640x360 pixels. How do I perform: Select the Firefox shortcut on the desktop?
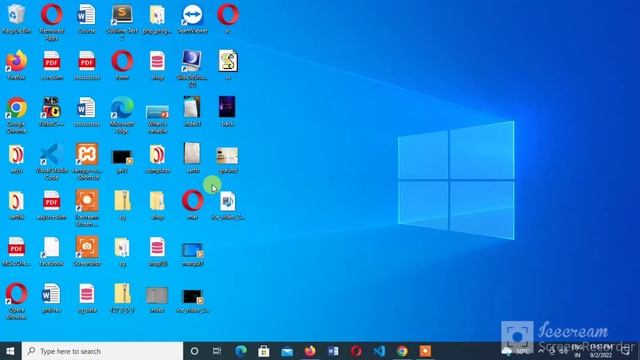pos(16,65)
